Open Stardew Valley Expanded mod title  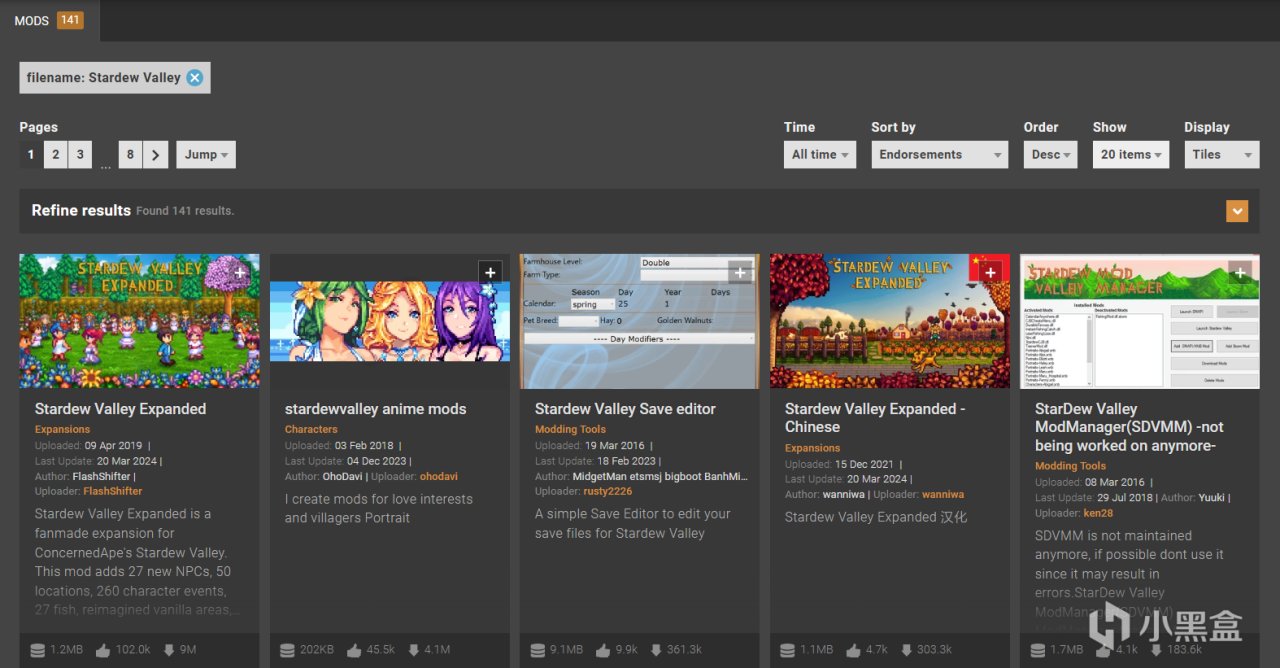[120, 409]
